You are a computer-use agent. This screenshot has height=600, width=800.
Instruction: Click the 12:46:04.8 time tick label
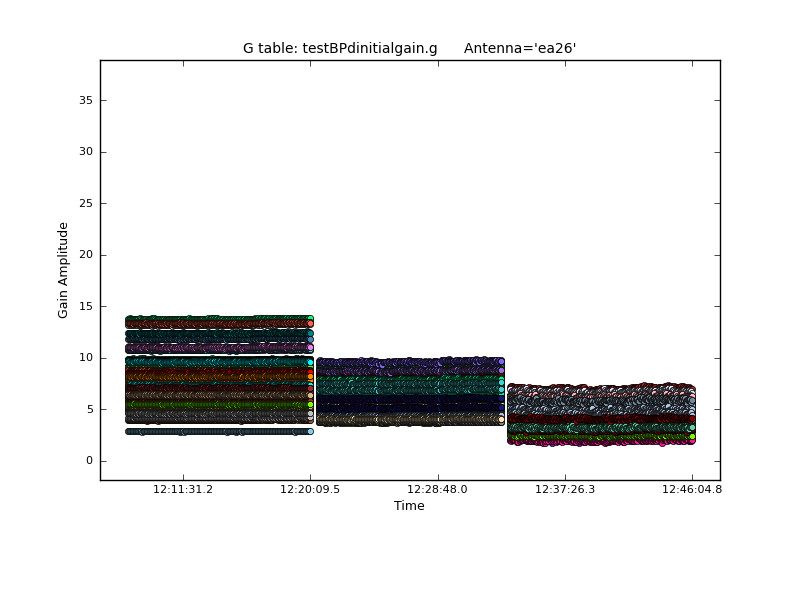click(692, 490)
